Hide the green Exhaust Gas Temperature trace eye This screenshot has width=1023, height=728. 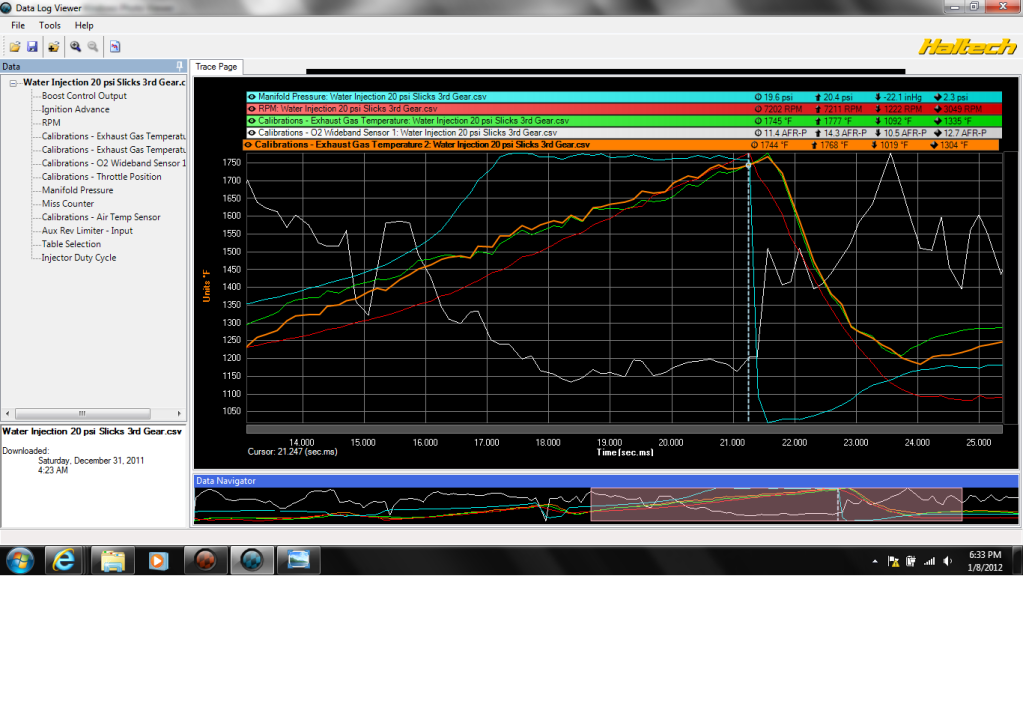252,121
